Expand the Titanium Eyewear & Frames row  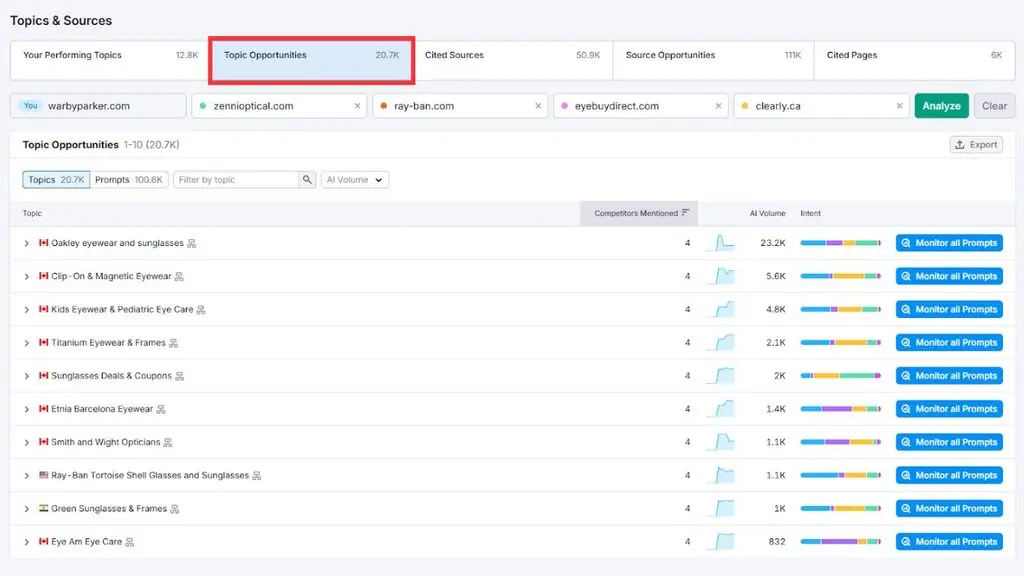(x=27, y=343)
